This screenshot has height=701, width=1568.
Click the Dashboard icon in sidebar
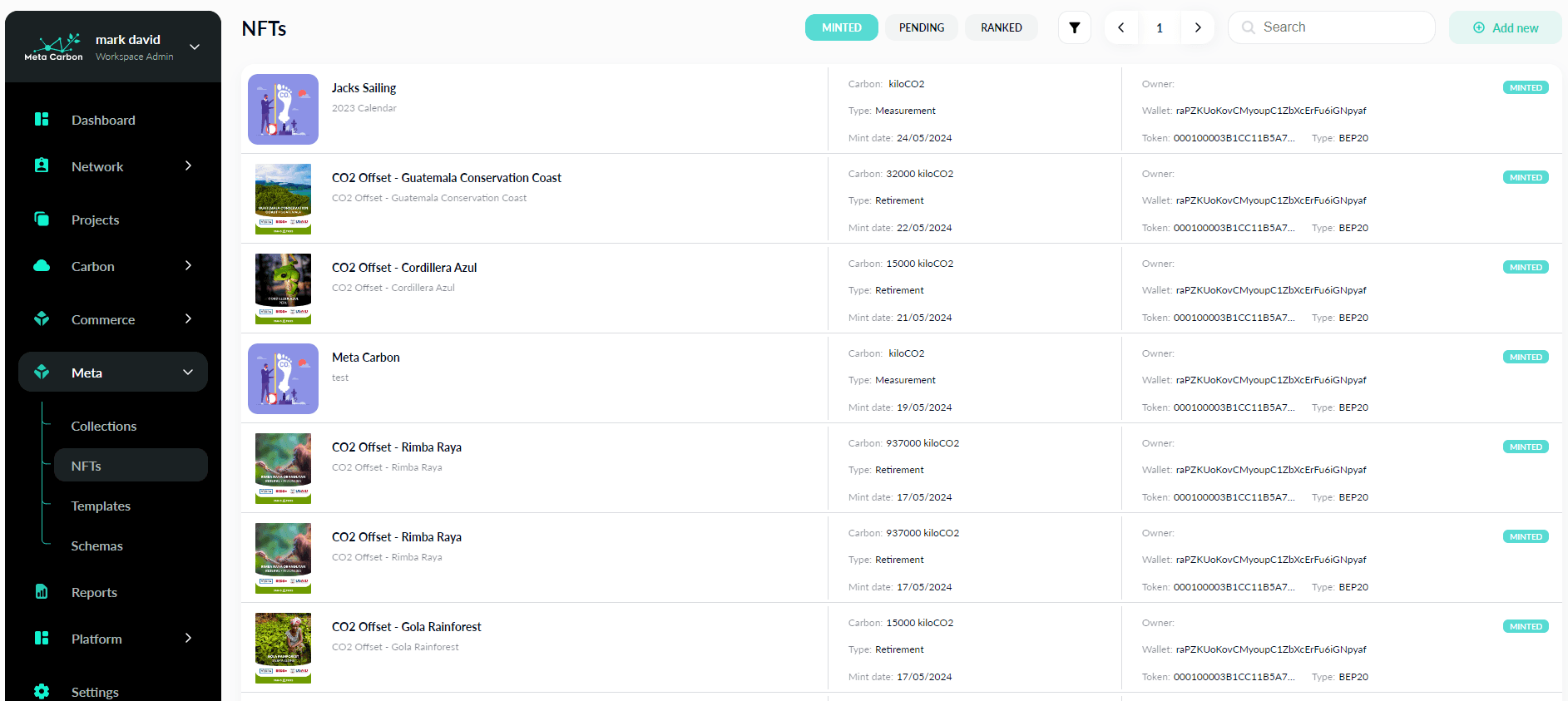tap(42, 120)
